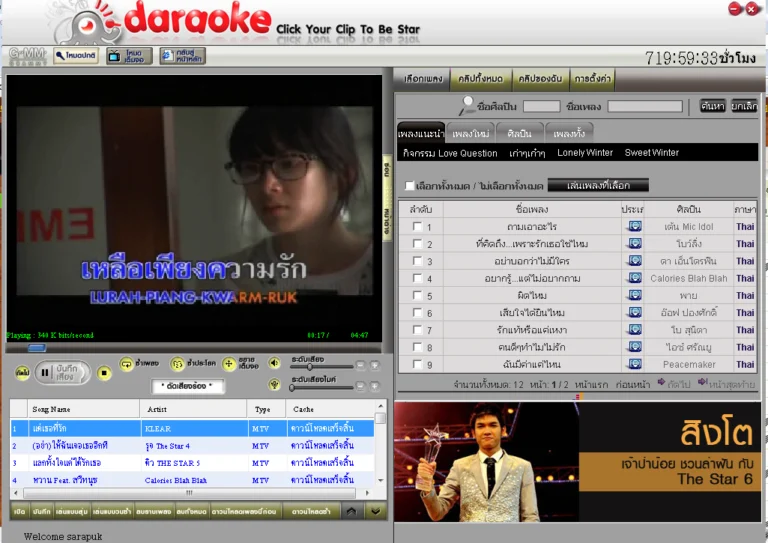Click the เล่นแบบสุ่ม shuffle play button
This screenshot has width=768, height=543.
click(x=72, y=511)
